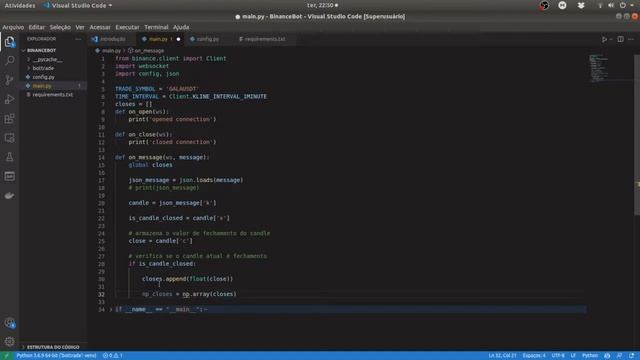Viewport: 640px width, 360px height.
Task: Split the editor to the right
Action: coord(620,39)
